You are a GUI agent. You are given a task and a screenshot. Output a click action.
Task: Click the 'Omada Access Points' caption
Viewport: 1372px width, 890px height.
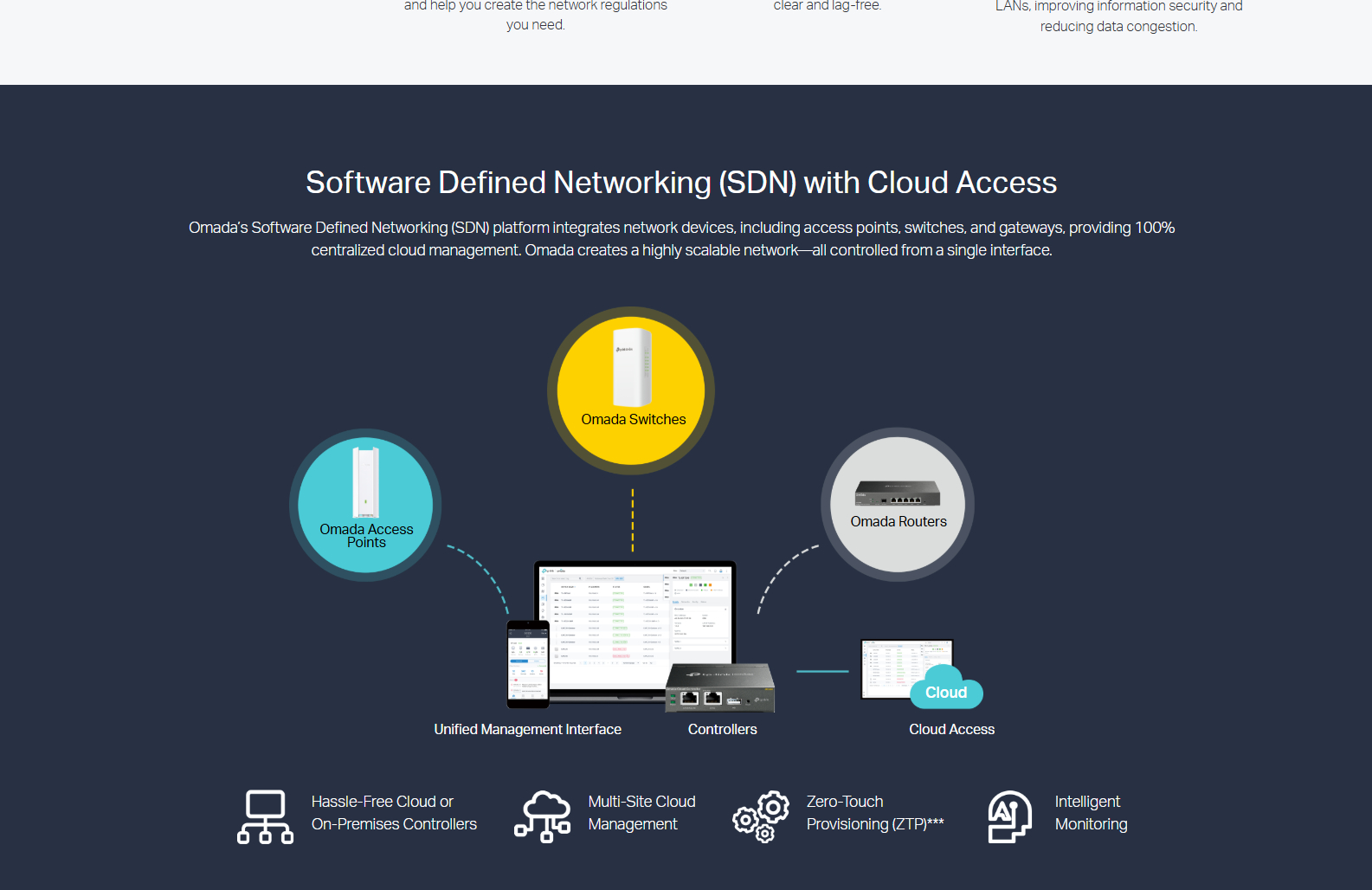tap(366, 536)
